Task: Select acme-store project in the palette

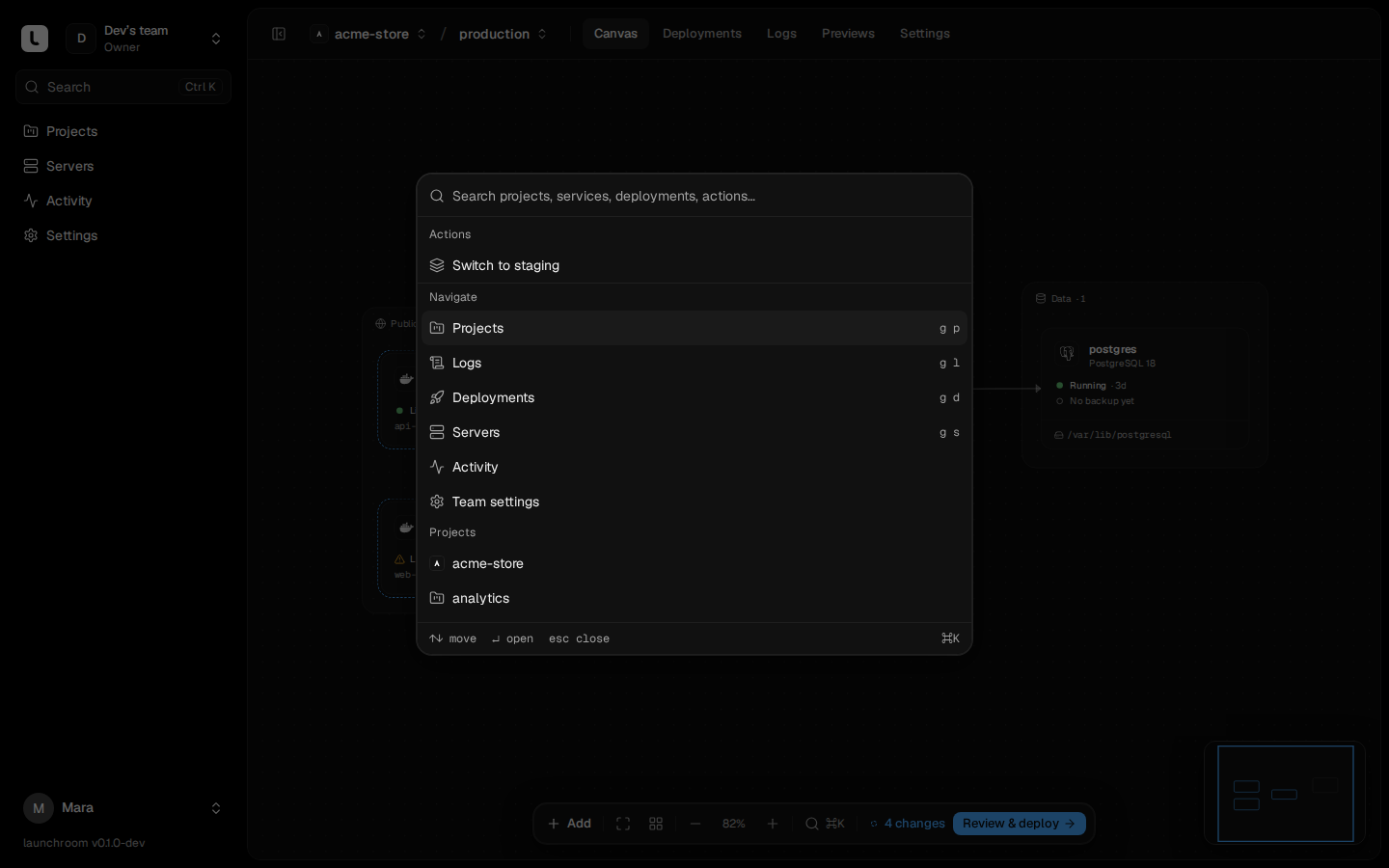Action: coord(694,563)
